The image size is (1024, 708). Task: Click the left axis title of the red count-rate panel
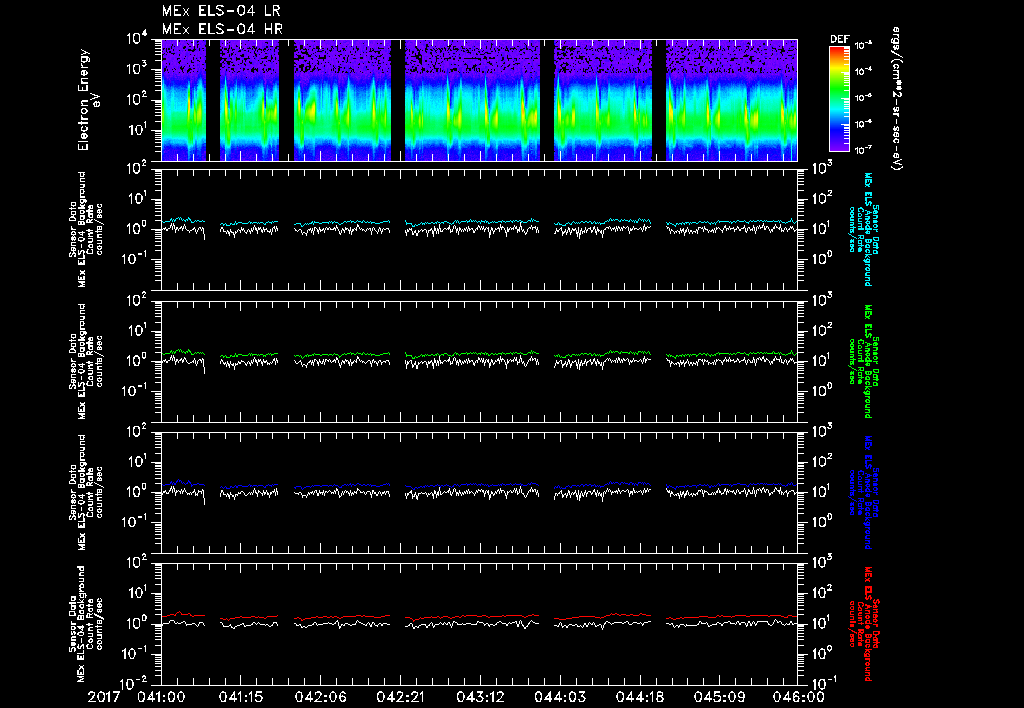86,624
